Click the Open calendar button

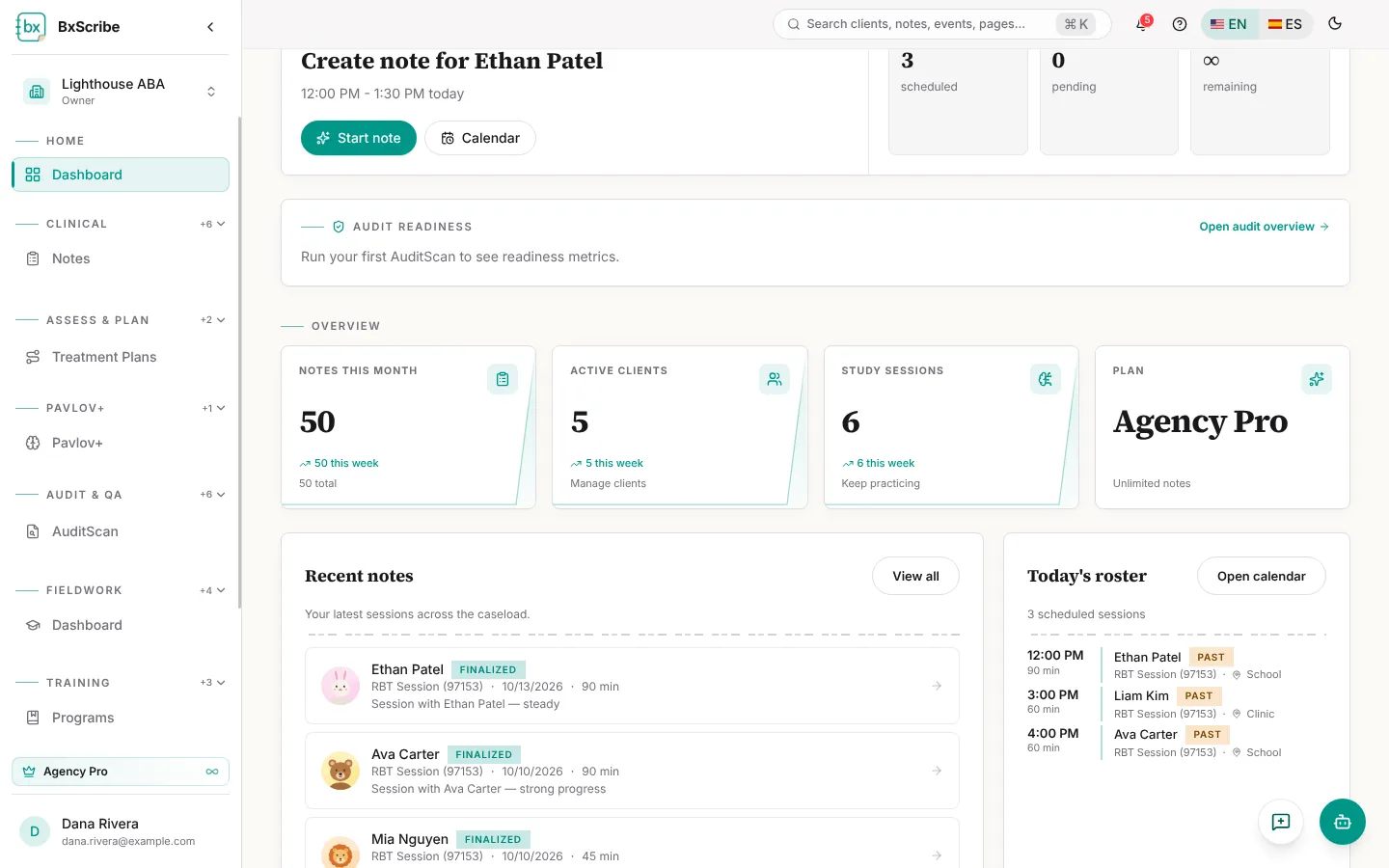(1261, 576)
